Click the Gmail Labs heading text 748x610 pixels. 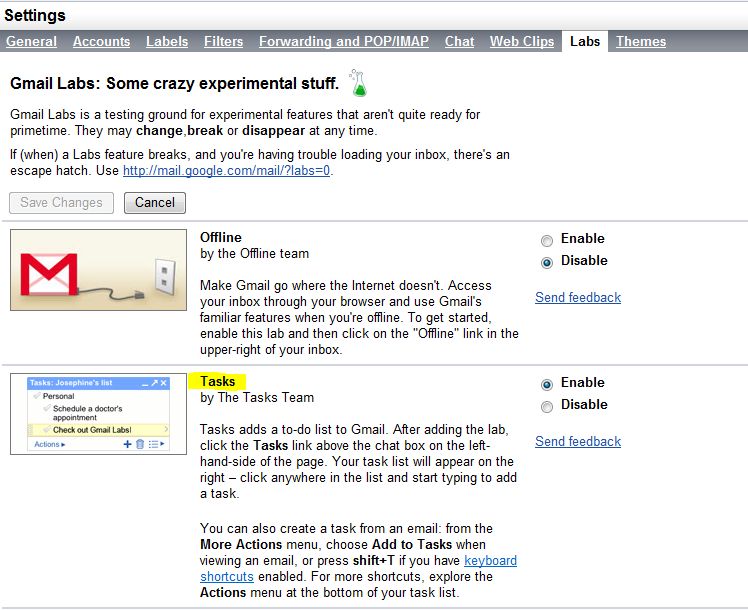coord(175,83)
